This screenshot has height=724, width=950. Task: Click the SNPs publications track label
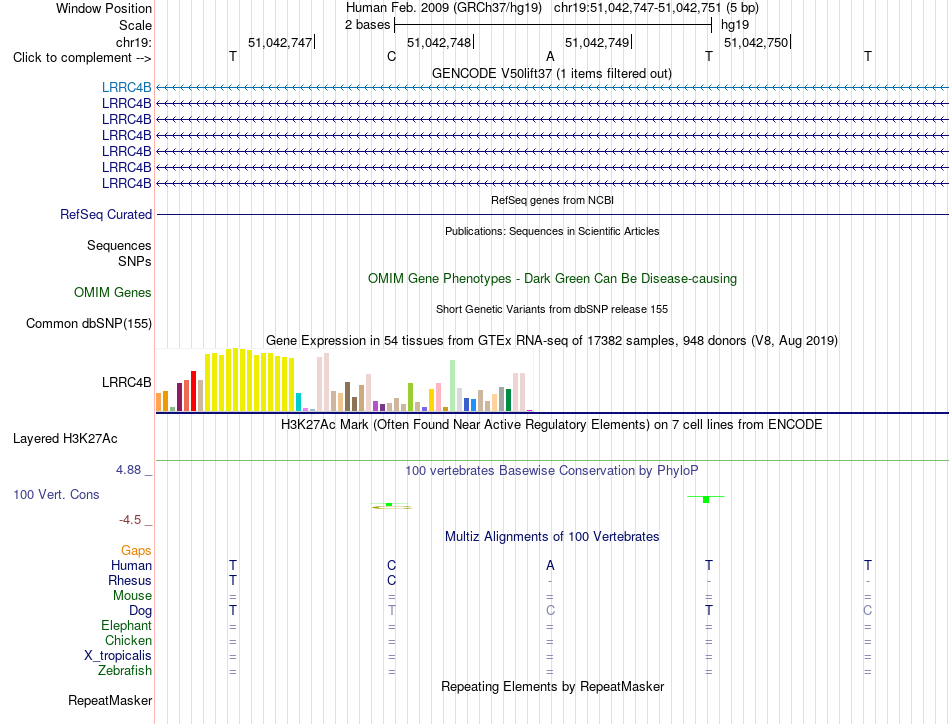[135, 261]
